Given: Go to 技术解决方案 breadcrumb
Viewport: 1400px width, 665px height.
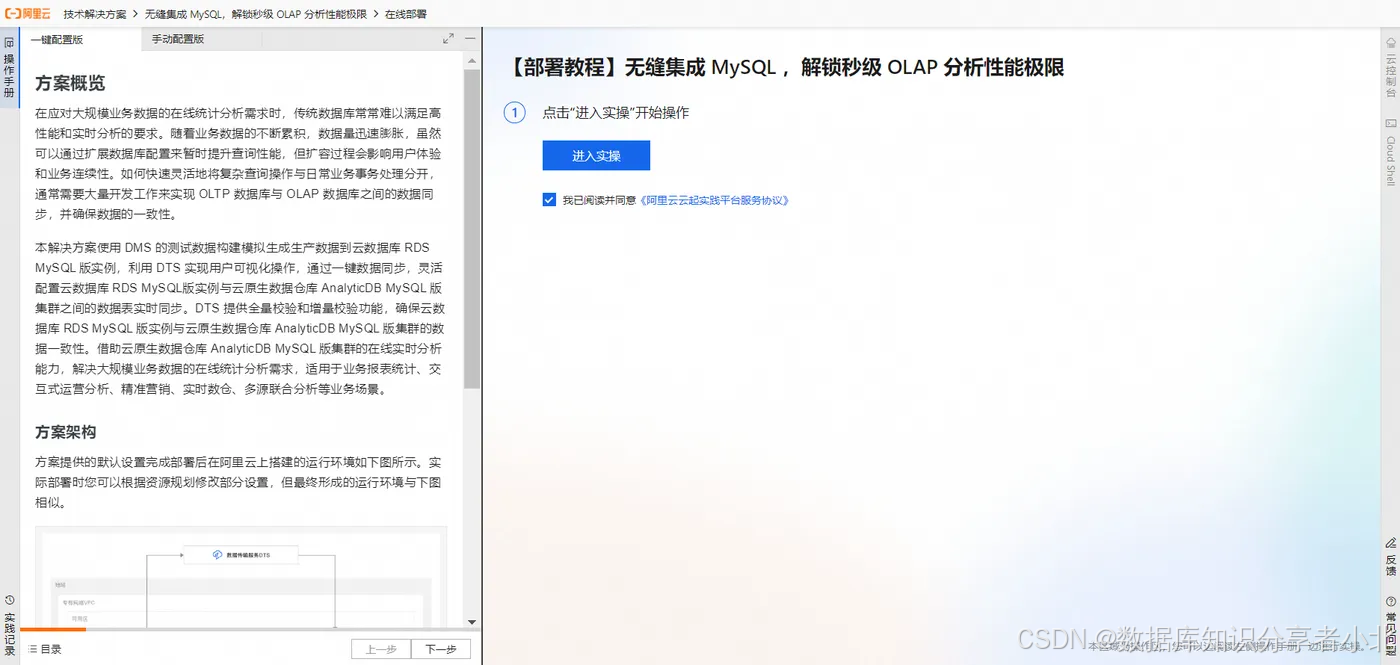Looking at the screenshot, I should pyautogui.click(x=95, y=14).
